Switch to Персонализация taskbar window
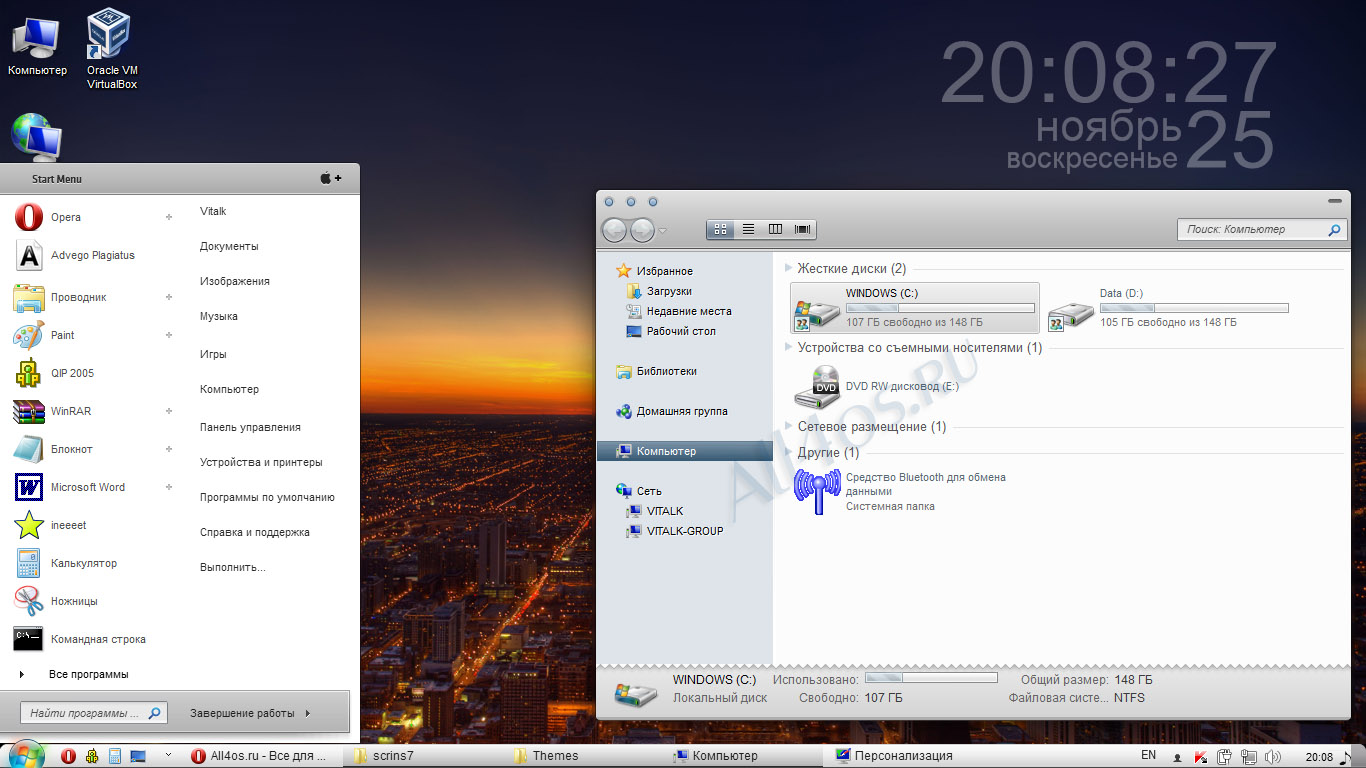Image resolution: width=1366 pixels, height=768 pixels. point(903,756)
